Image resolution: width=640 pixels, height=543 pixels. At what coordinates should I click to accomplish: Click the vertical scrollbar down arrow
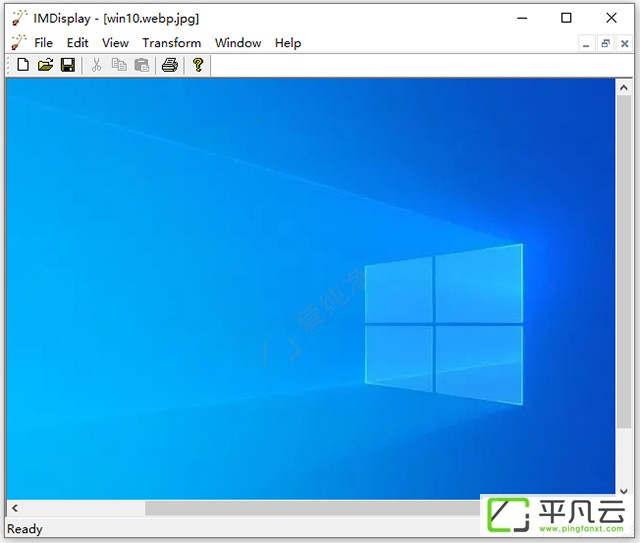[x=624, y=490]
